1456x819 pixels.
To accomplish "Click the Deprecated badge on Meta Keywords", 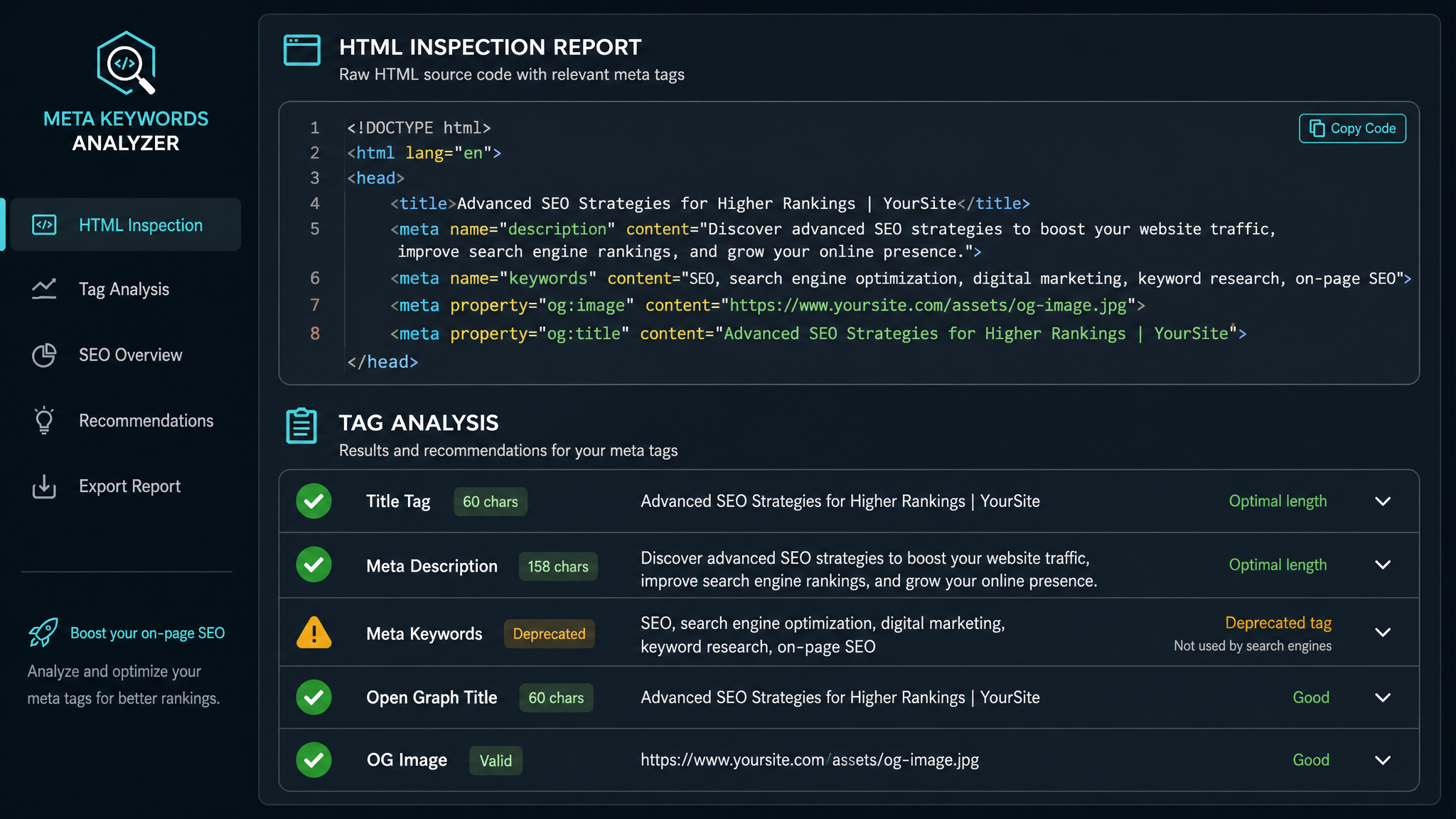I will pos(550,633).
